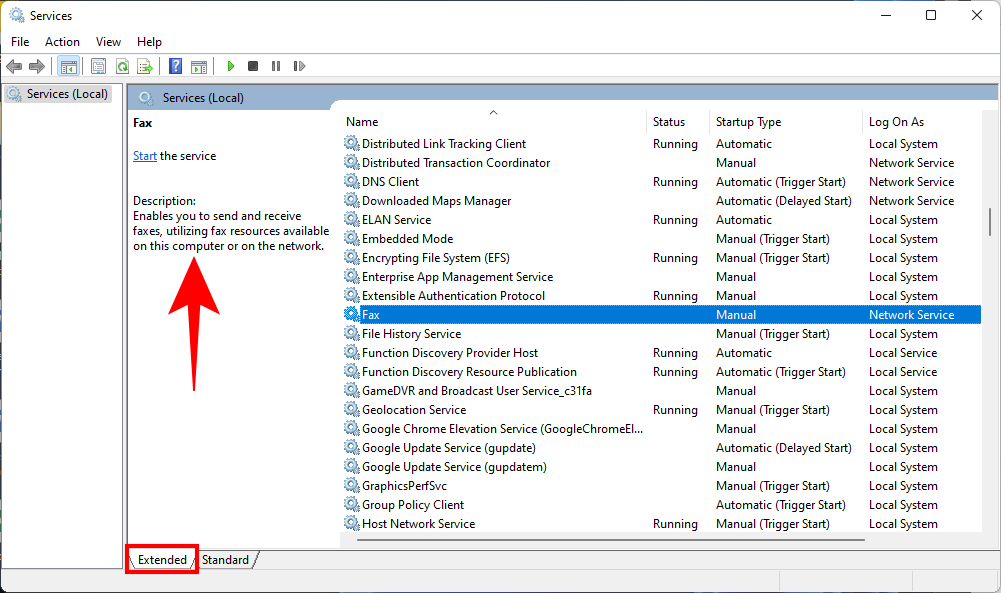Click the Stop Service toolbar icon
Screen dimensions: 1001x593
coord(253,66)
